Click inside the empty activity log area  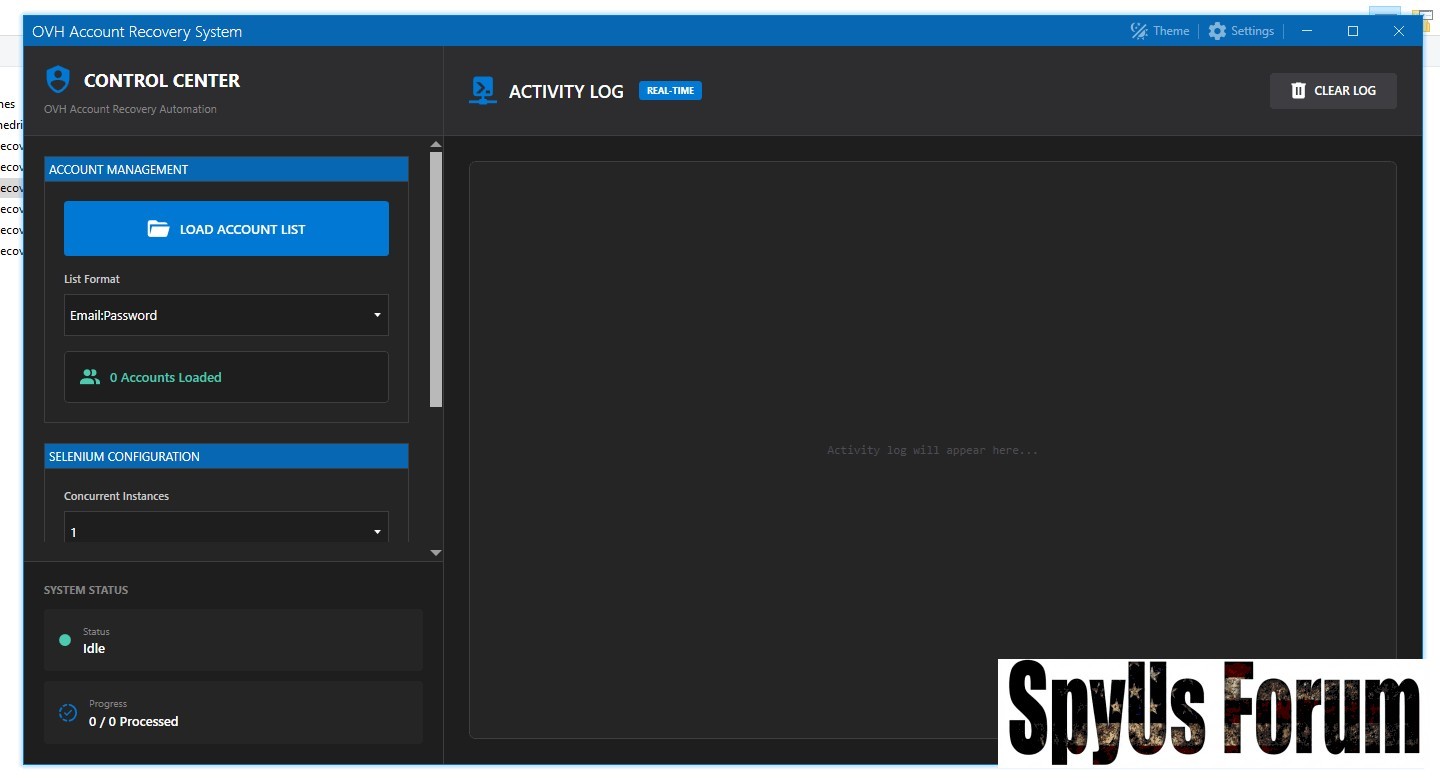click(932, 350)
